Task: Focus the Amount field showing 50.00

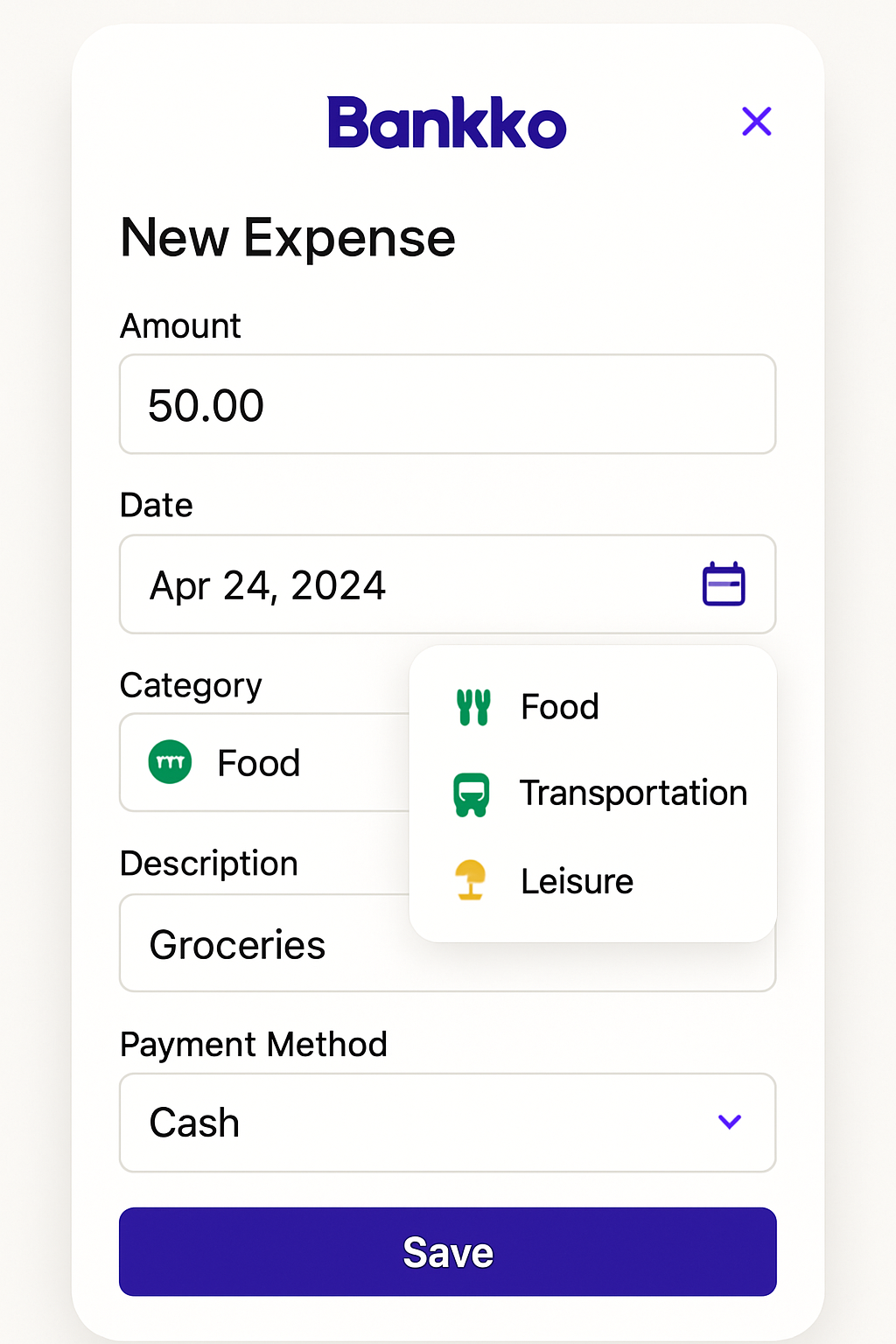Action: click(x=446, y=405)
